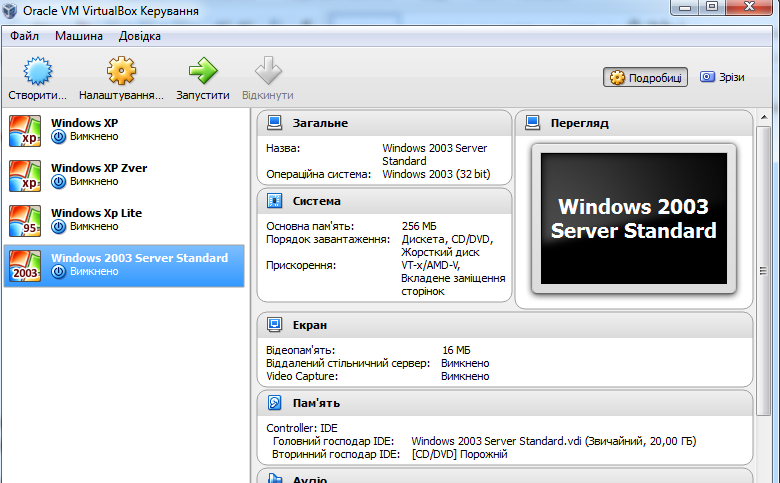Click the Video Capture label
The height and width of the screenshot is (483, 780).
coord(302,376)
